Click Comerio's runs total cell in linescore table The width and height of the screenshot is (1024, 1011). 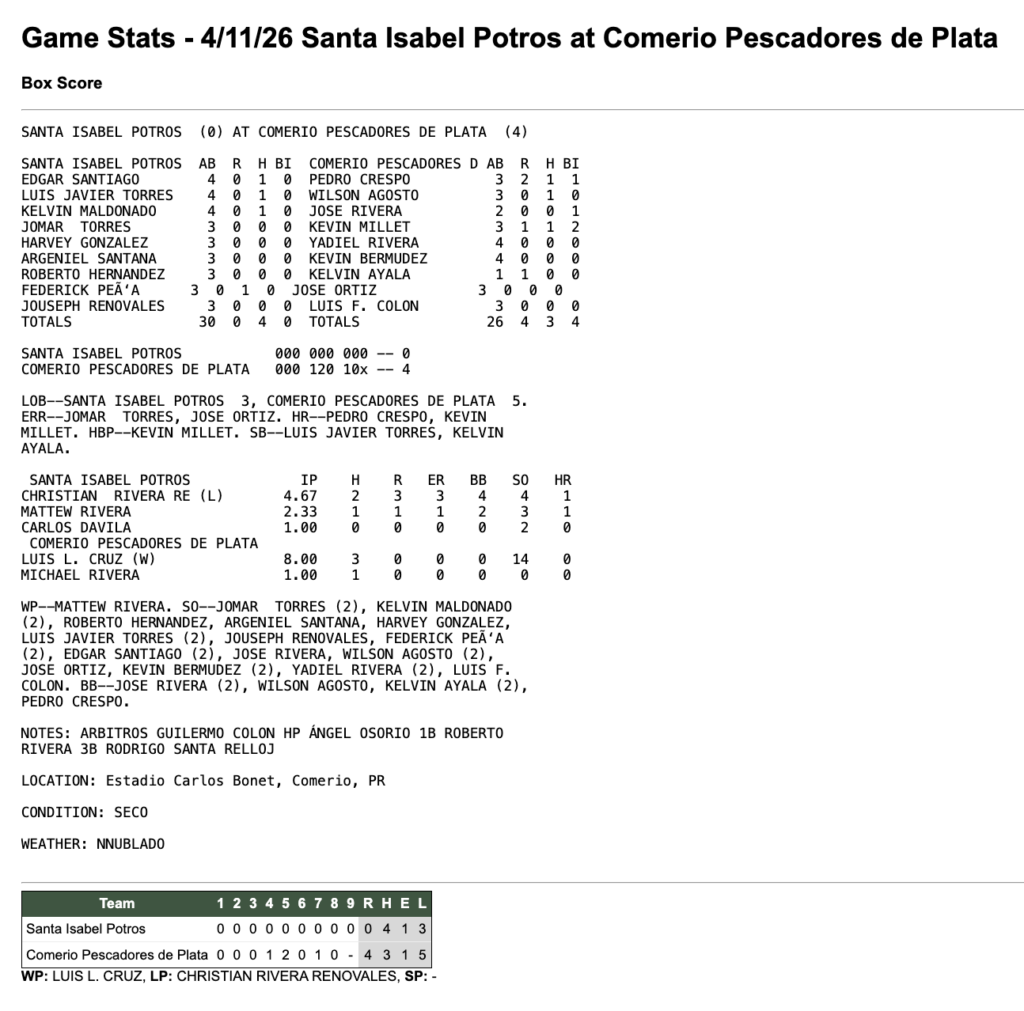368,954
